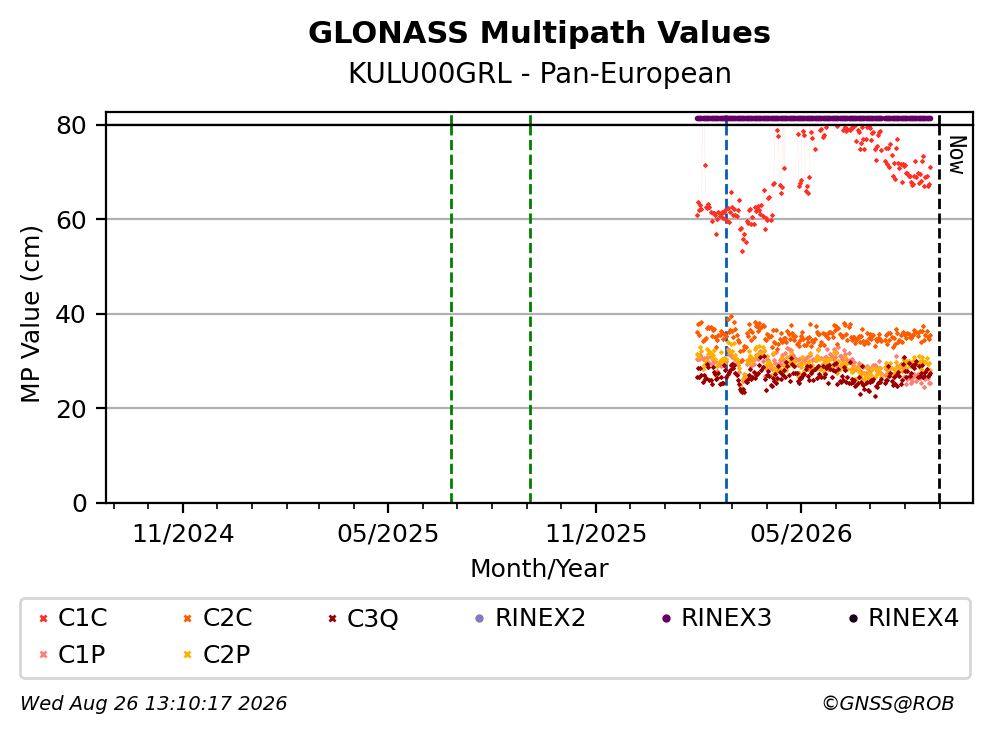
Task: Select the C2P legend label
Action: [x=226, y=654]
